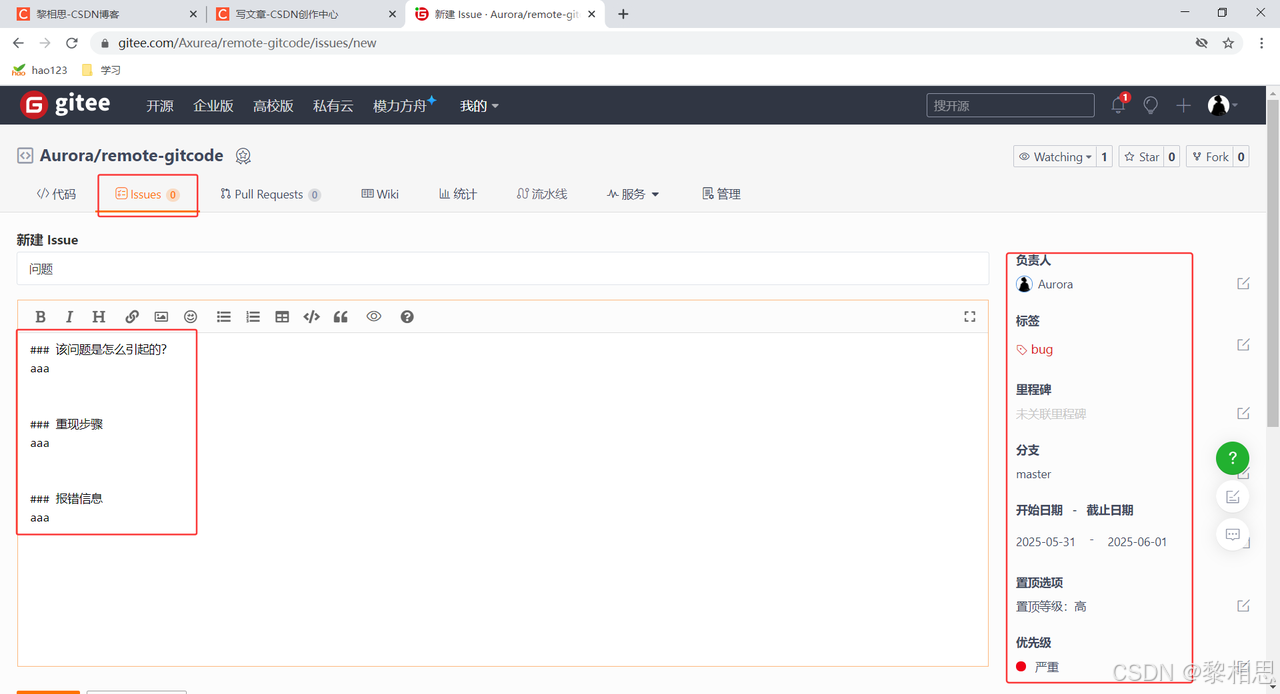Insert a code block using the toolbar
This screenshot has height=694, width=1280.
tap(311, 317)
